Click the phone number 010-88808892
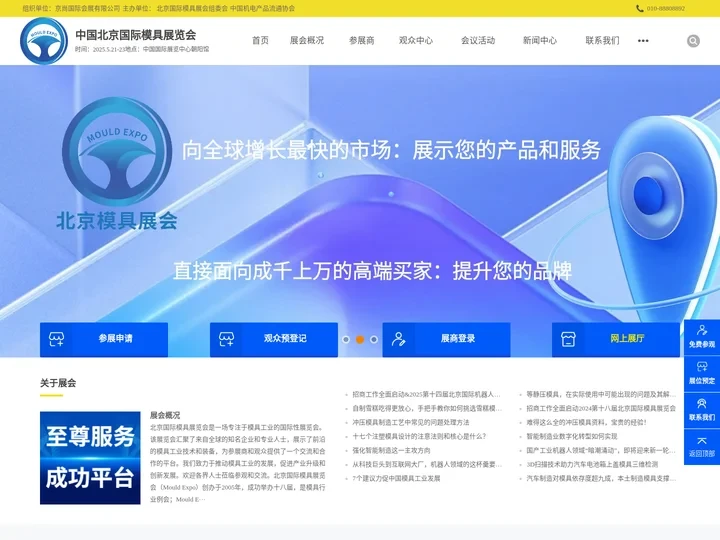Screen dimensions: 720x540 (x=665, y=8)
